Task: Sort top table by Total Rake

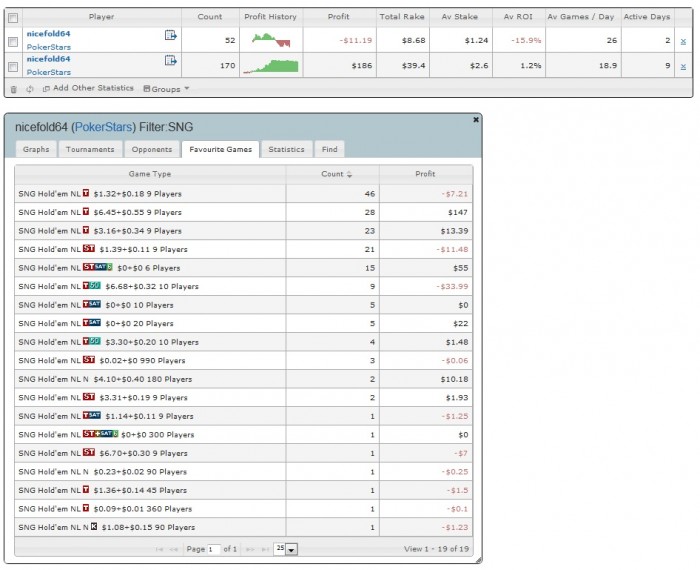Action: pos(402,17)
